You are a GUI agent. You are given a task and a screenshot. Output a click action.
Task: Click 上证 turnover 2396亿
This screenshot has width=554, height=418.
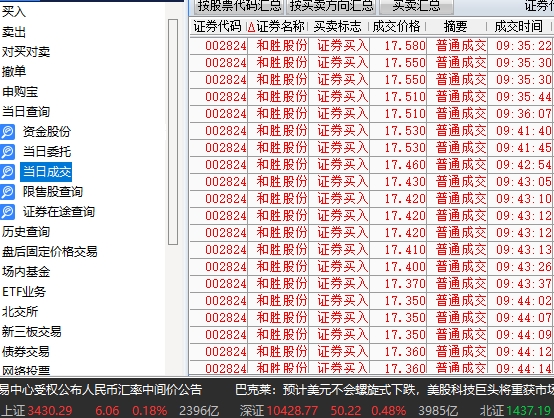point(199,411)
